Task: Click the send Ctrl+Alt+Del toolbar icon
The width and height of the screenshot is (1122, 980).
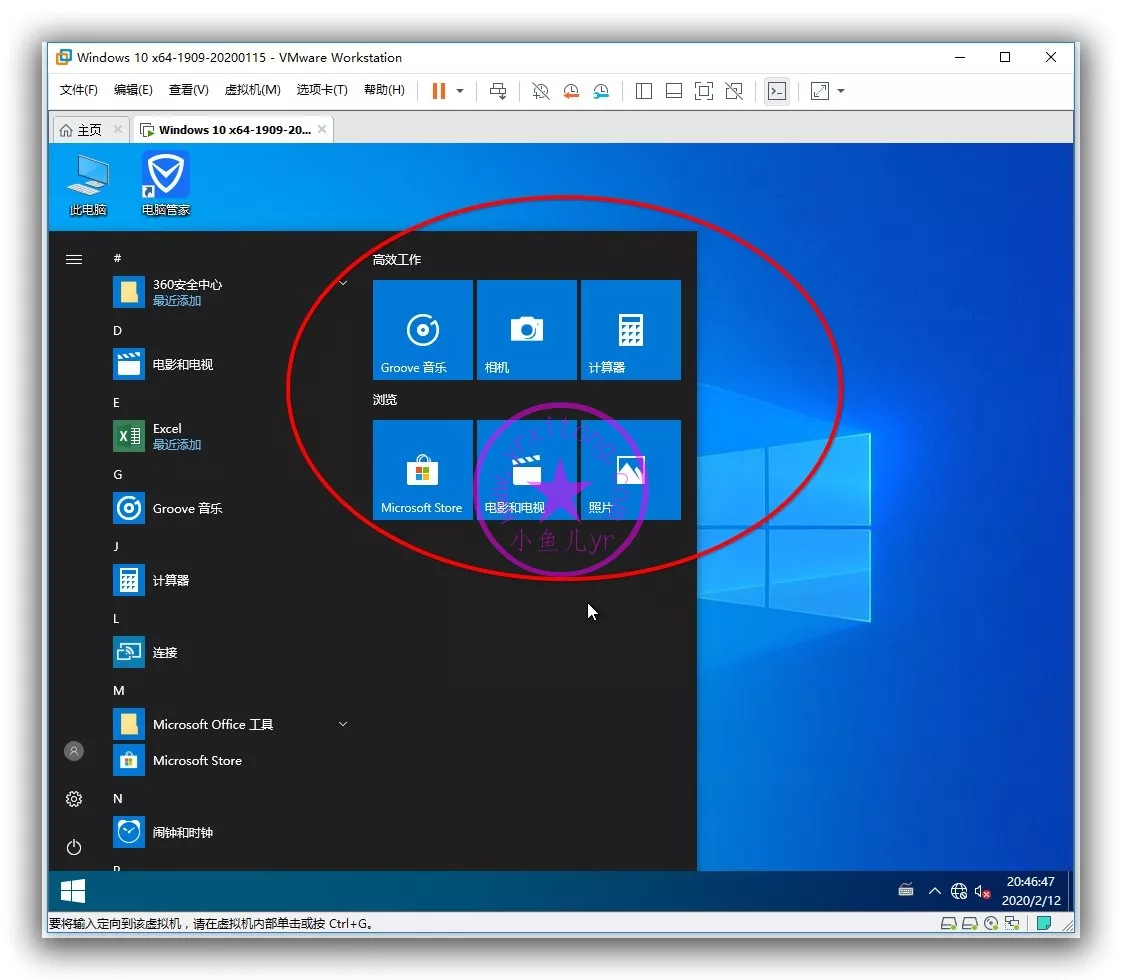Action: coord(498,91)
